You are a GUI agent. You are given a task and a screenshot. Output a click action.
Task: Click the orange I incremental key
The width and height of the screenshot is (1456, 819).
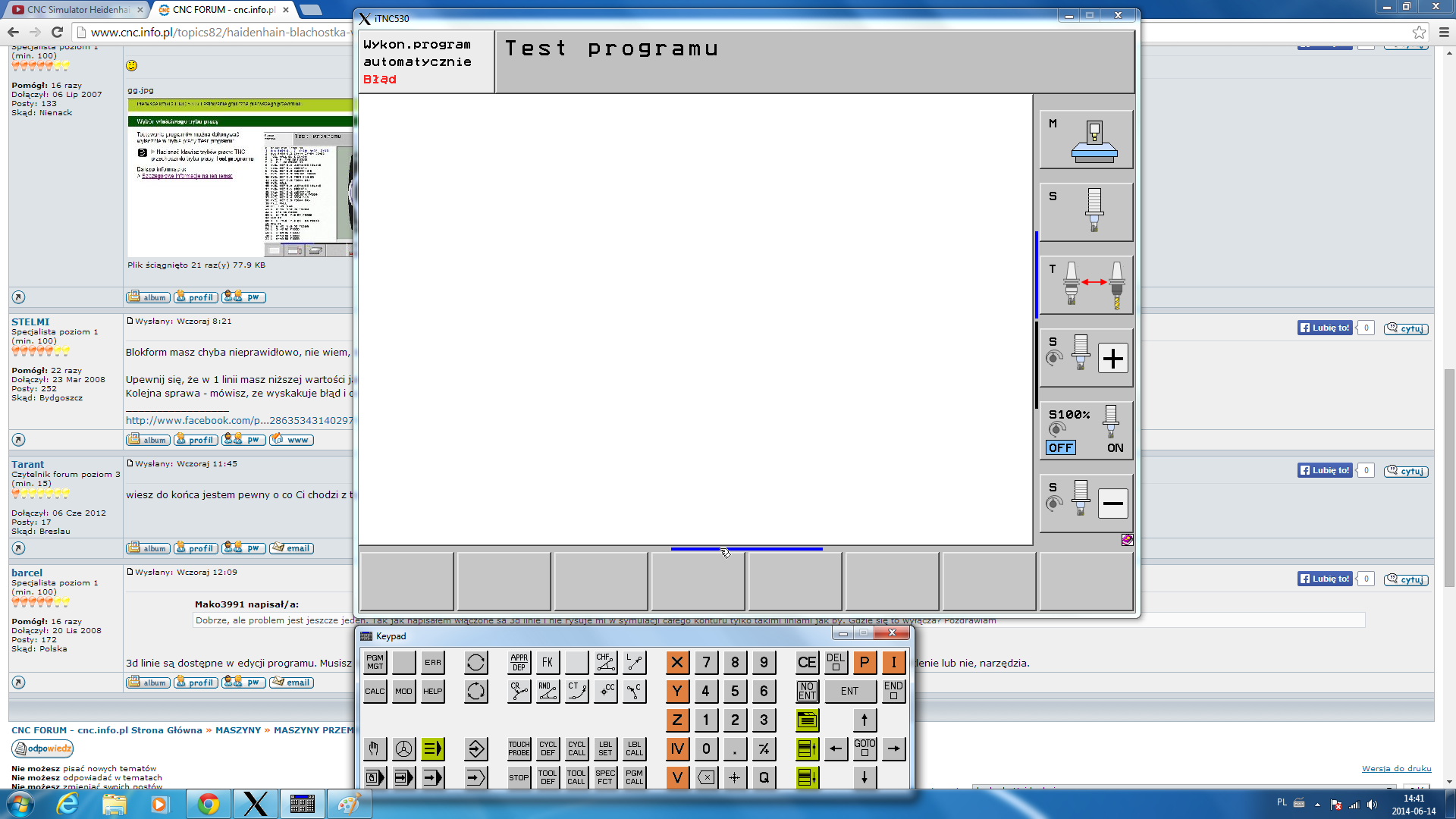click(893, 662)
